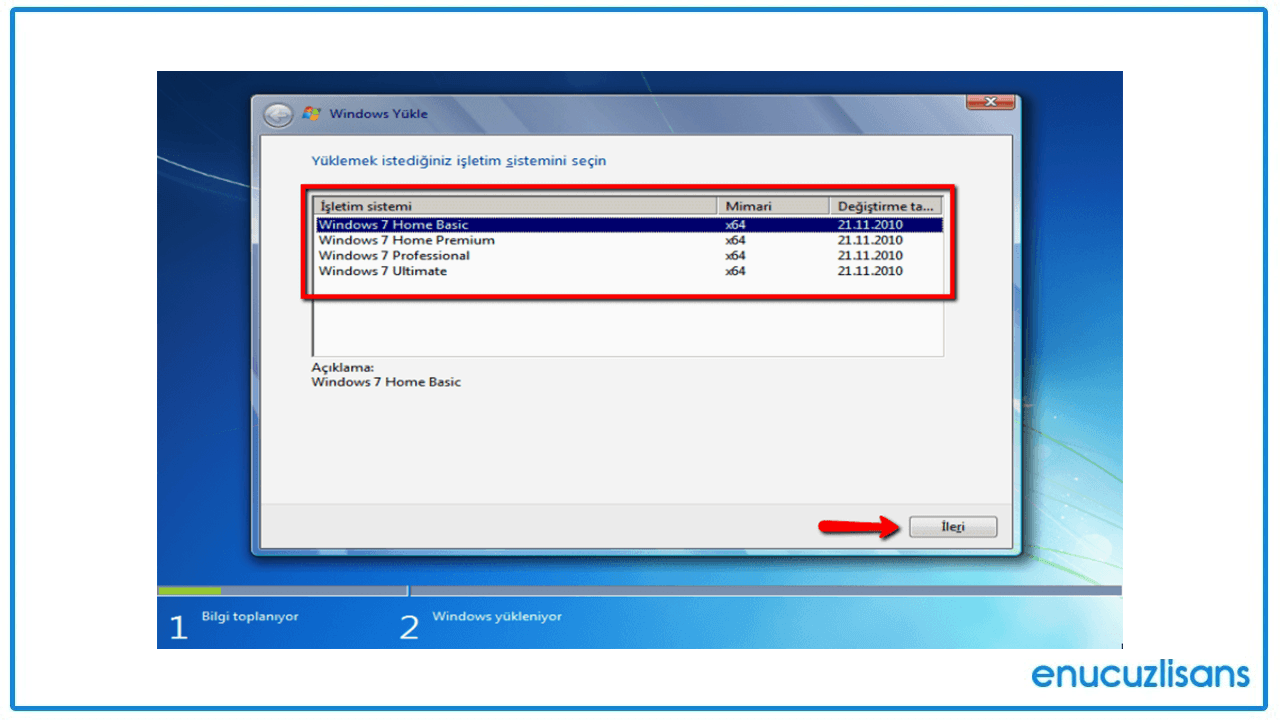Click the Mimari column header
Viewport: 1280px width, 720px height.
click(773, 206)
